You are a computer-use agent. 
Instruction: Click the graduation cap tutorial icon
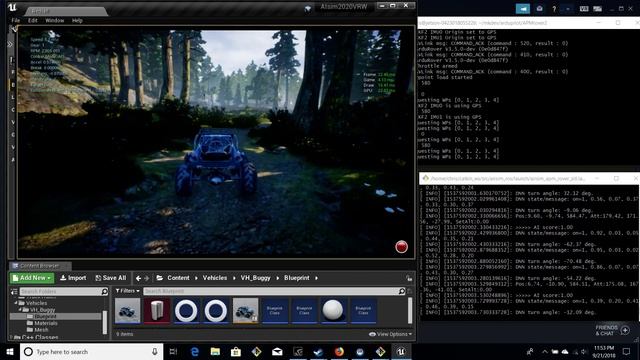tap(308, 8)
